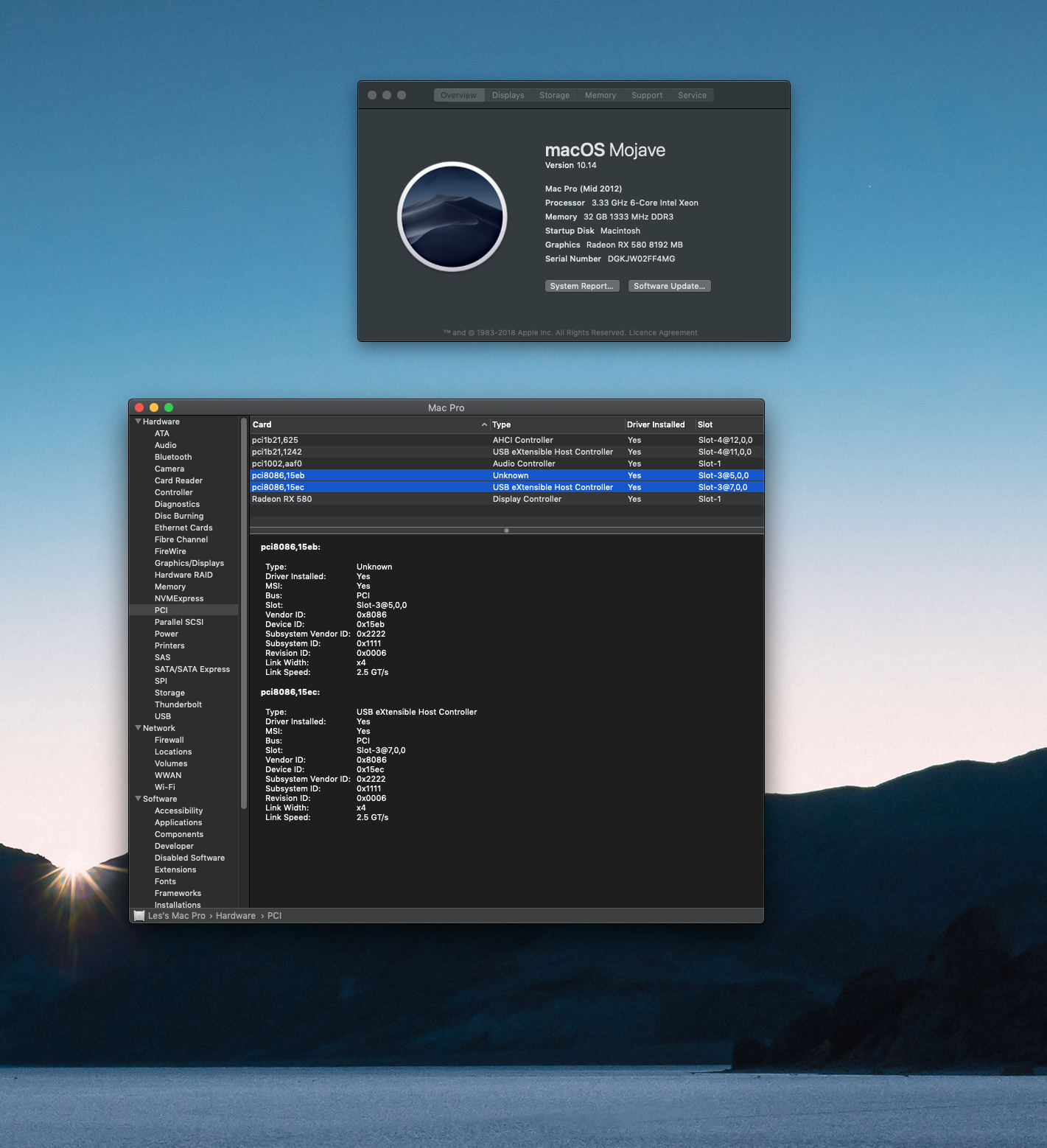This screenshot has height=1148, width=1047.
Task: Select USB in the sidebar
Action: (163, 716)
